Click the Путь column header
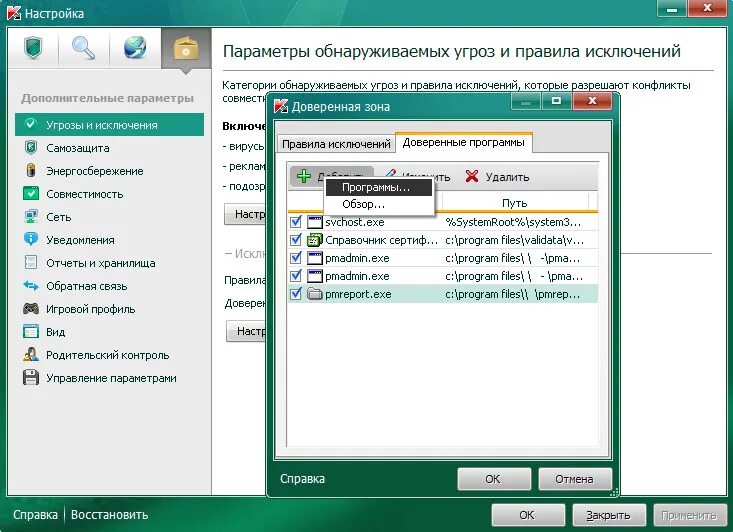This screenshot has height=532, width=733. [515, 203]
